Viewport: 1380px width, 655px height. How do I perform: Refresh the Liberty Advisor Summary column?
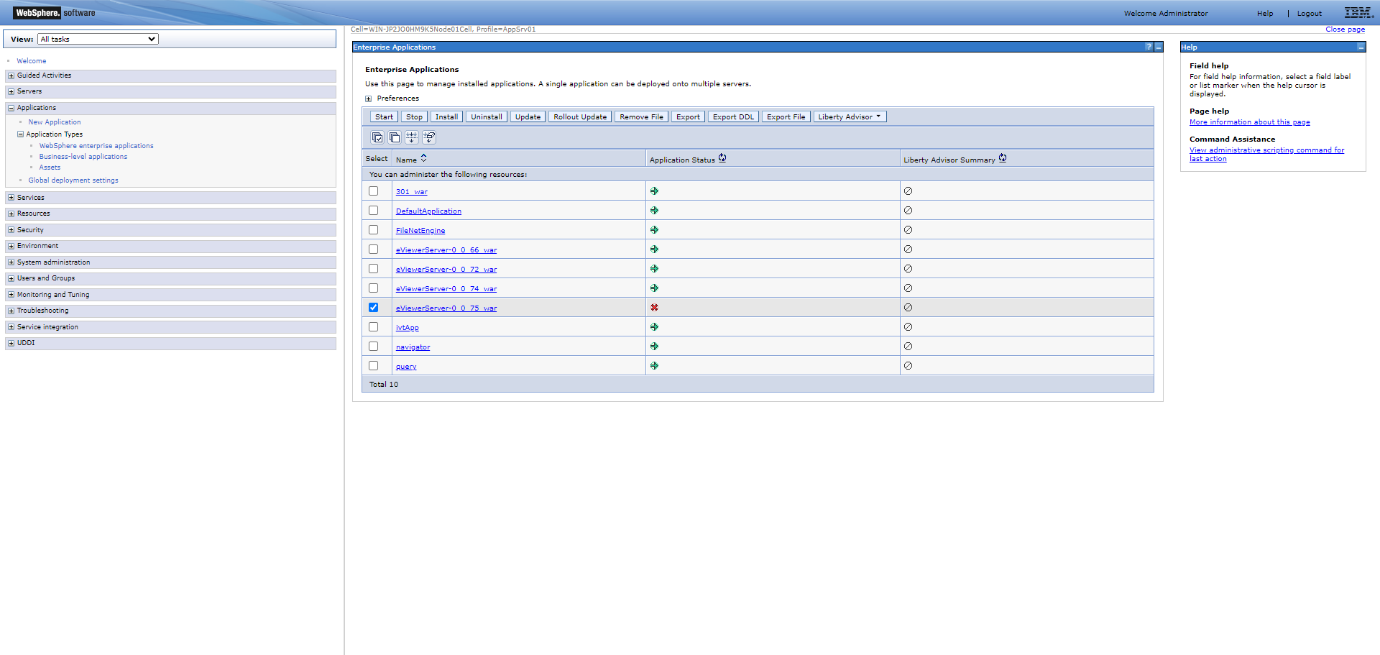click(x=1002, y=157)
